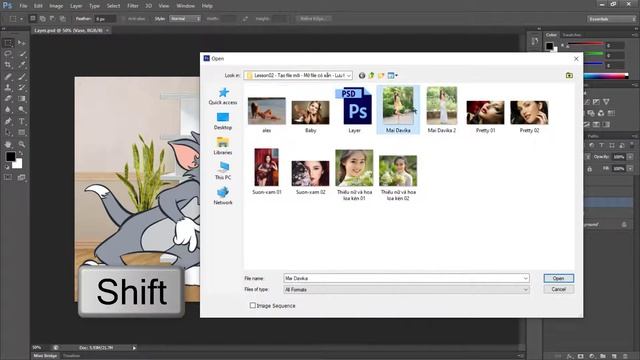
Task: Open the Filter menu
Action: pyautogui.click(x=133, y=6)
